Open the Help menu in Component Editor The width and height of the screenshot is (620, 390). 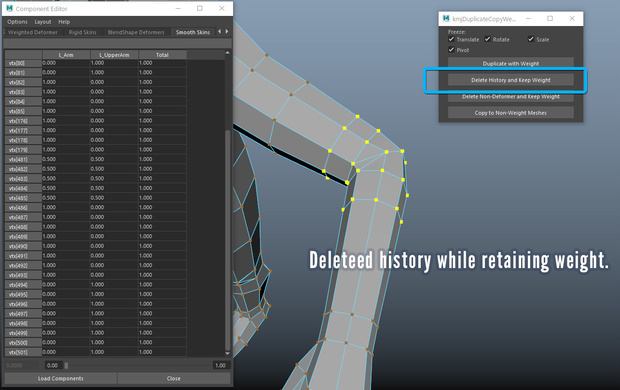pyautogui.click(x=64, y=22)
